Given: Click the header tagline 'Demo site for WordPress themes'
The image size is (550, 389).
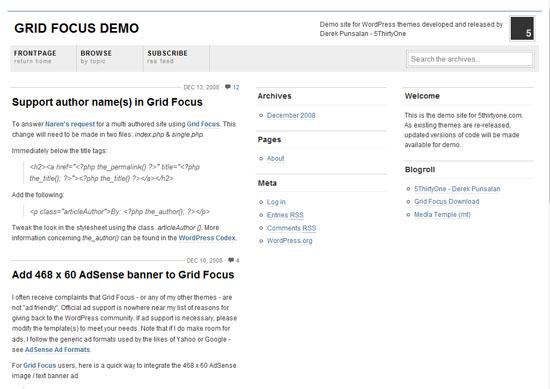Looking at the screenshot, I should point(411,29).
